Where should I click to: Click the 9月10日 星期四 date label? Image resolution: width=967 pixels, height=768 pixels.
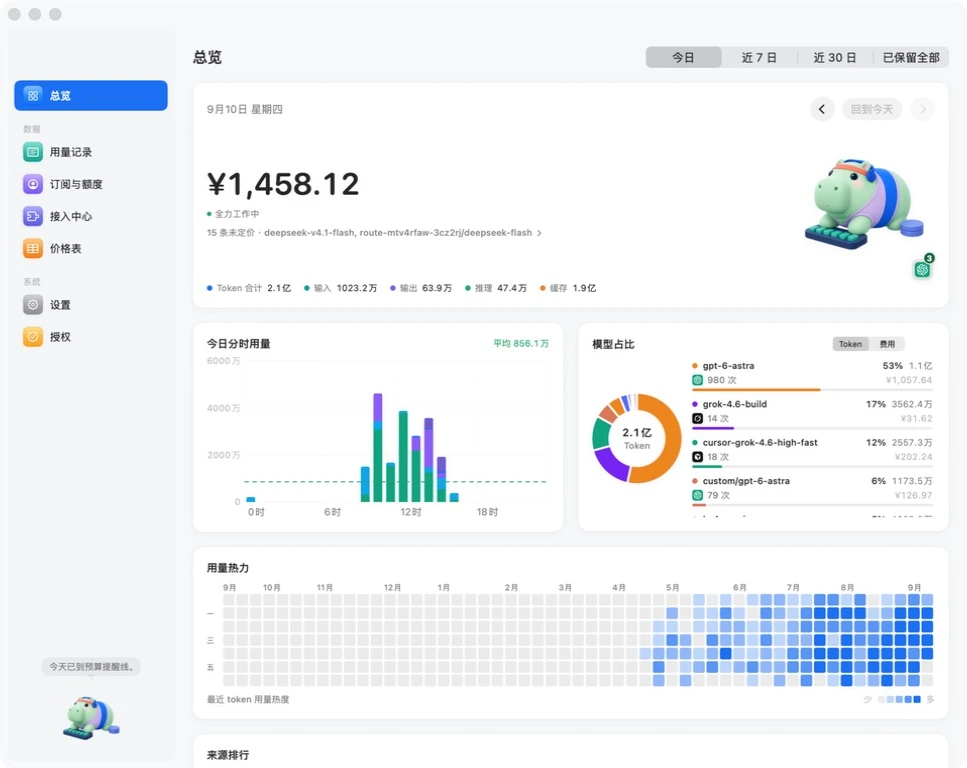click(x=245, y=109)
